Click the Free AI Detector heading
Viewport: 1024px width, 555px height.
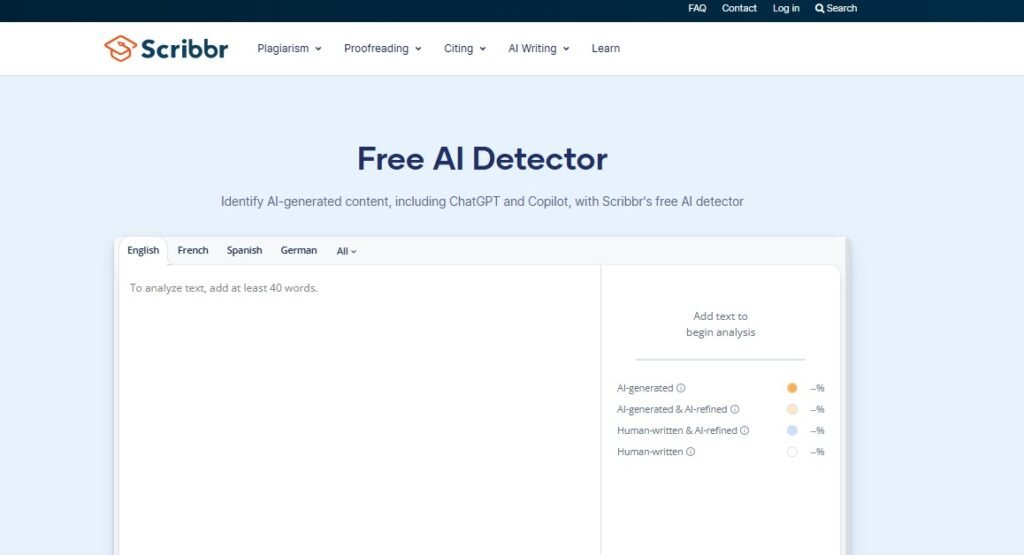coord(482,159)
